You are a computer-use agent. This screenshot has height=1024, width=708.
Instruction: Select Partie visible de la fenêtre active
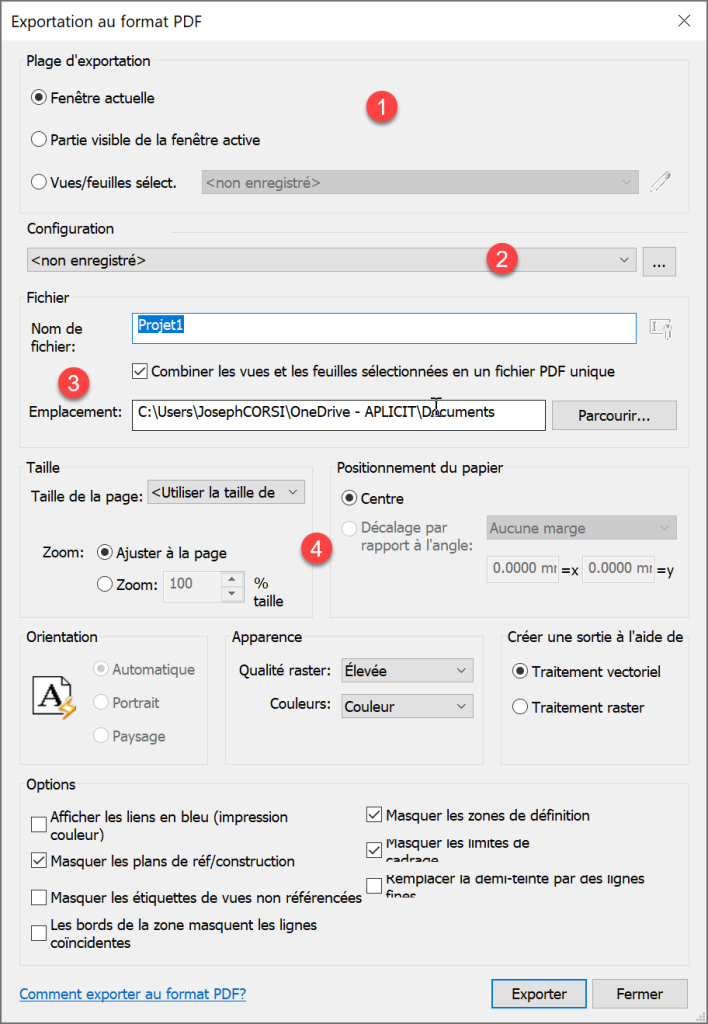[40, 140]
